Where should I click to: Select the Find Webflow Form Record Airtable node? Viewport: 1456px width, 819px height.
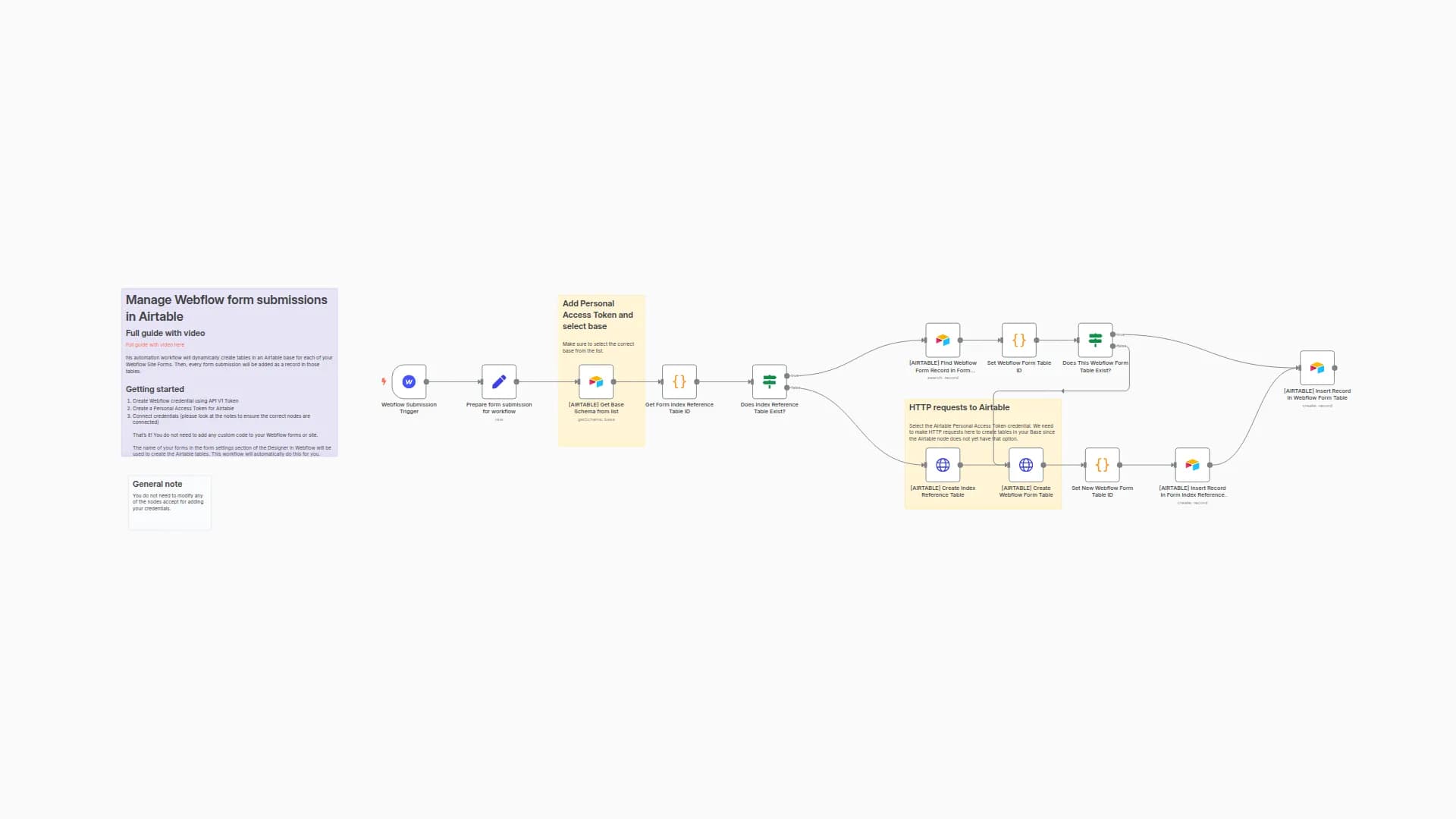click(943, 340)
